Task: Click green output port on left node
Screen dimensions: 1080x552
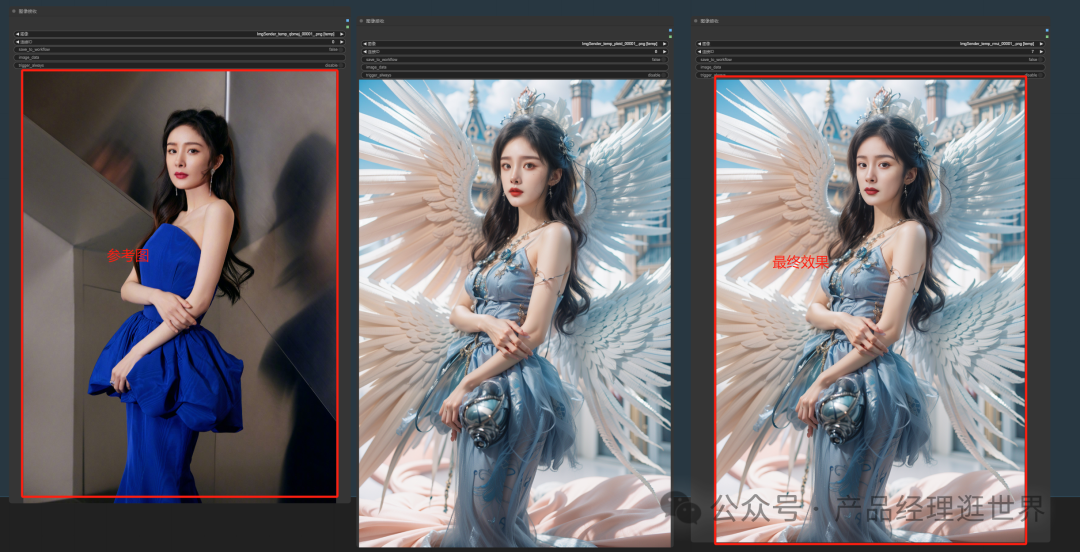Action: 347,27
